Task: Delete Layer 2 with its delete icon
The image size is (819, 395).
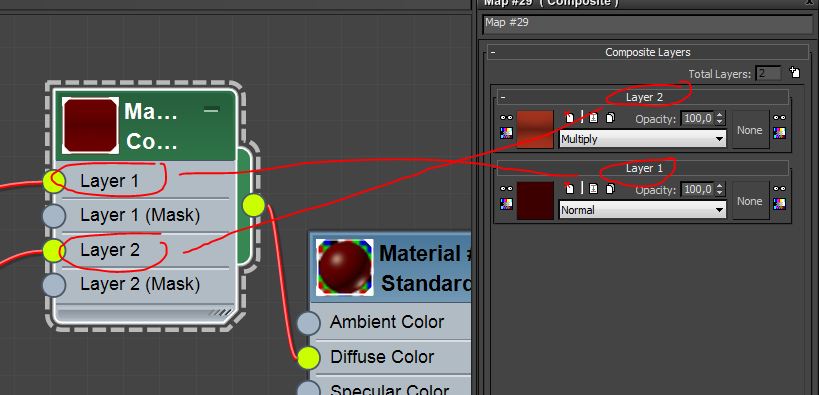Action: point(570,118)
